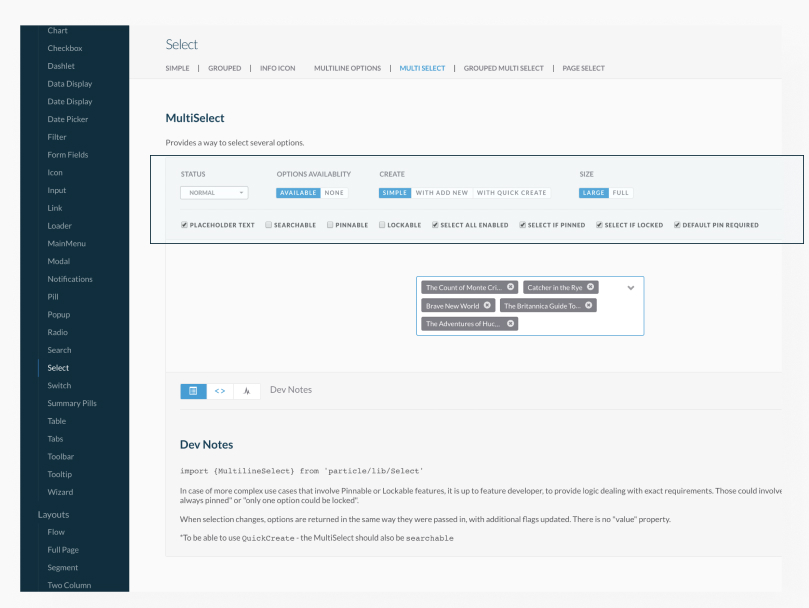Enable the Searchable checkbox
This screenshot has width=809, height=608.
tap(269, 225)
